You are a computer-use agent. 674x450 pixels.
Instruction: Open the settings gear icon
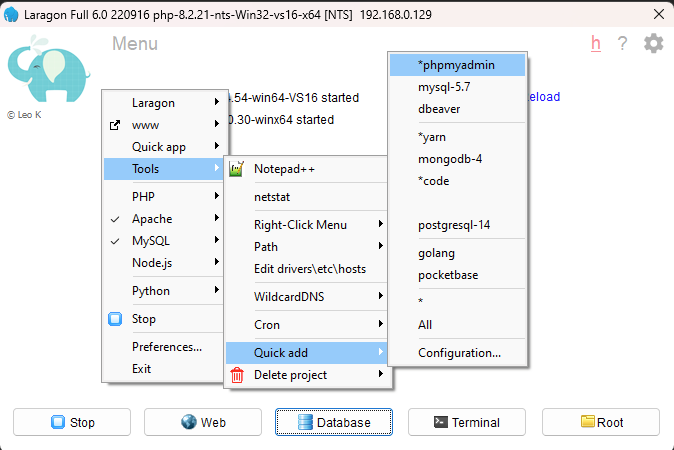[x=653, y=43]
